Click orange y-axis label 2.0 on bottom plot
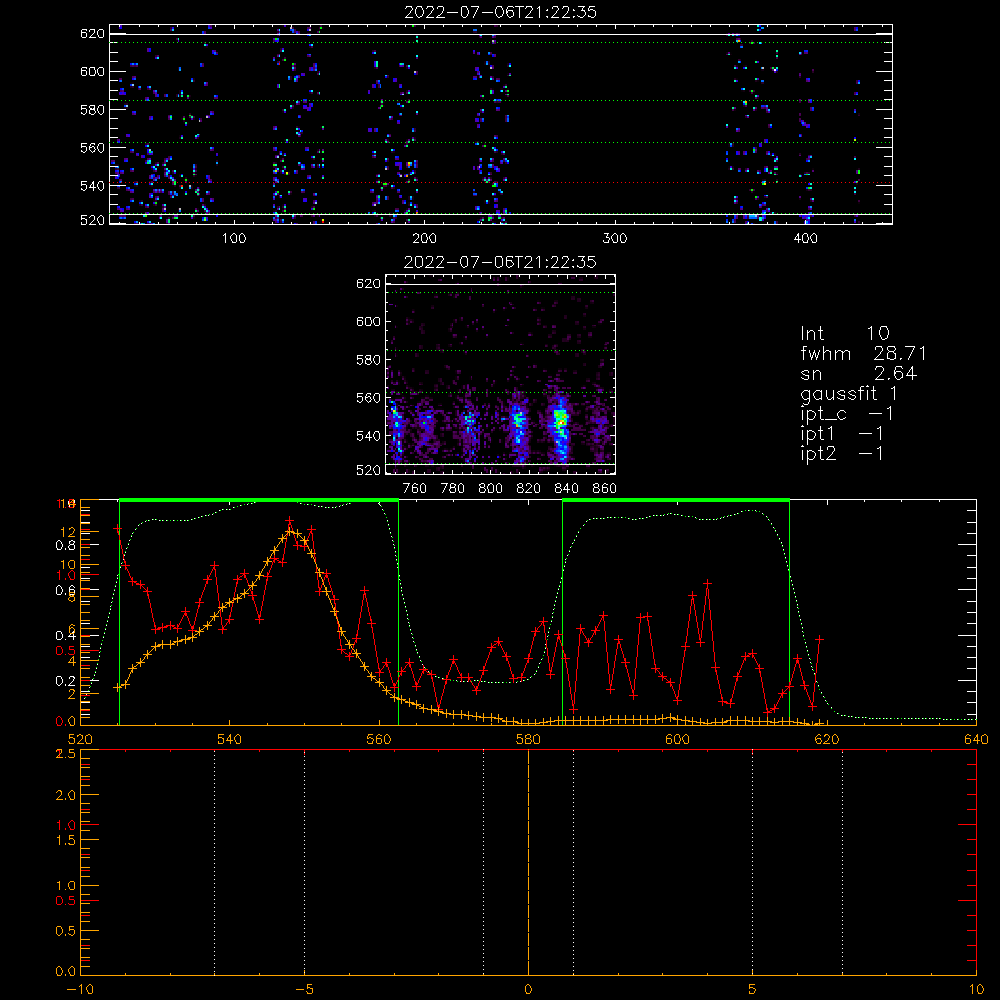This screenshot has height=1000, width=1000. click(x=66, y=795)
